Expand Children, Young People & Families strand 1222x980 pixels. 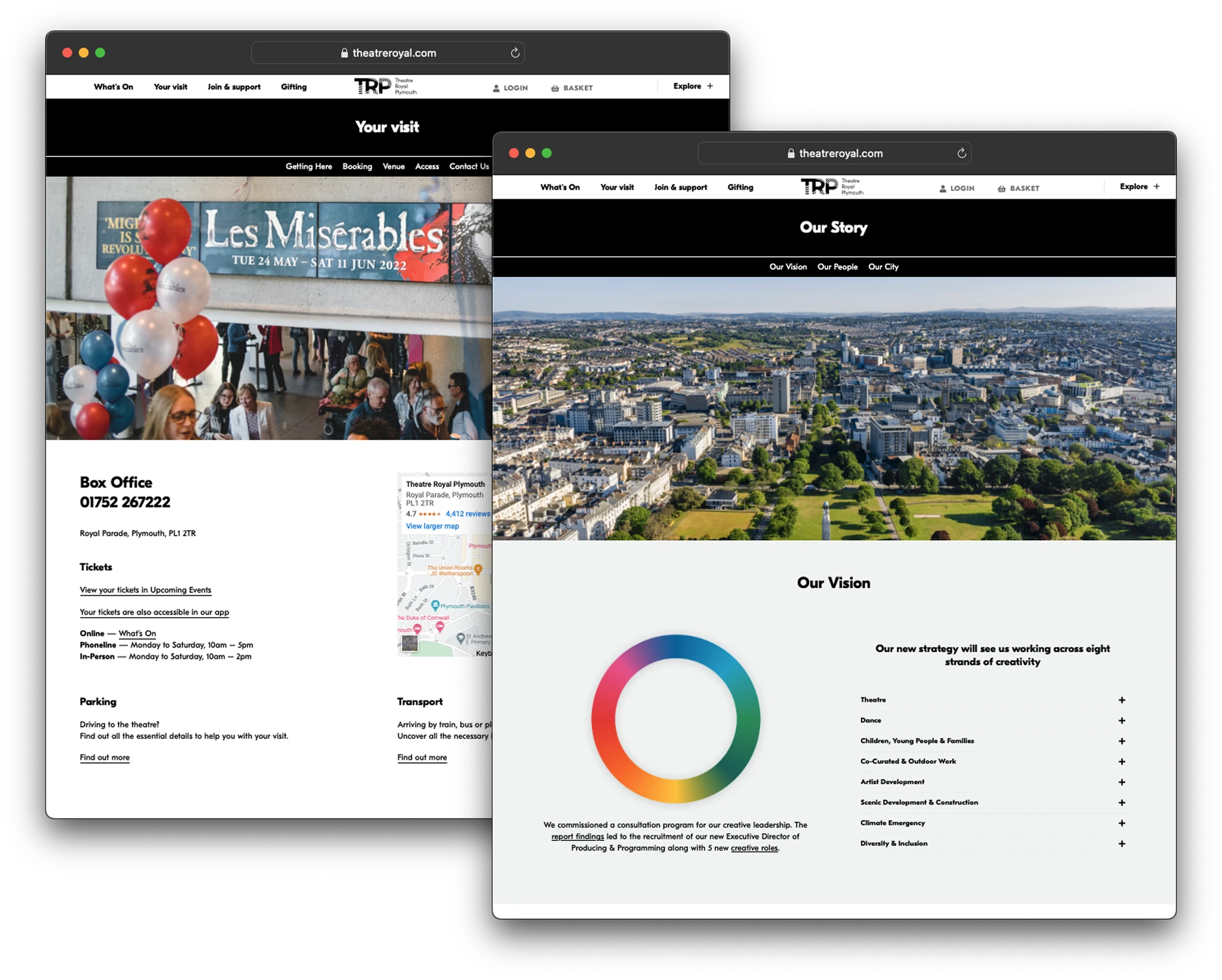(992, 741)
